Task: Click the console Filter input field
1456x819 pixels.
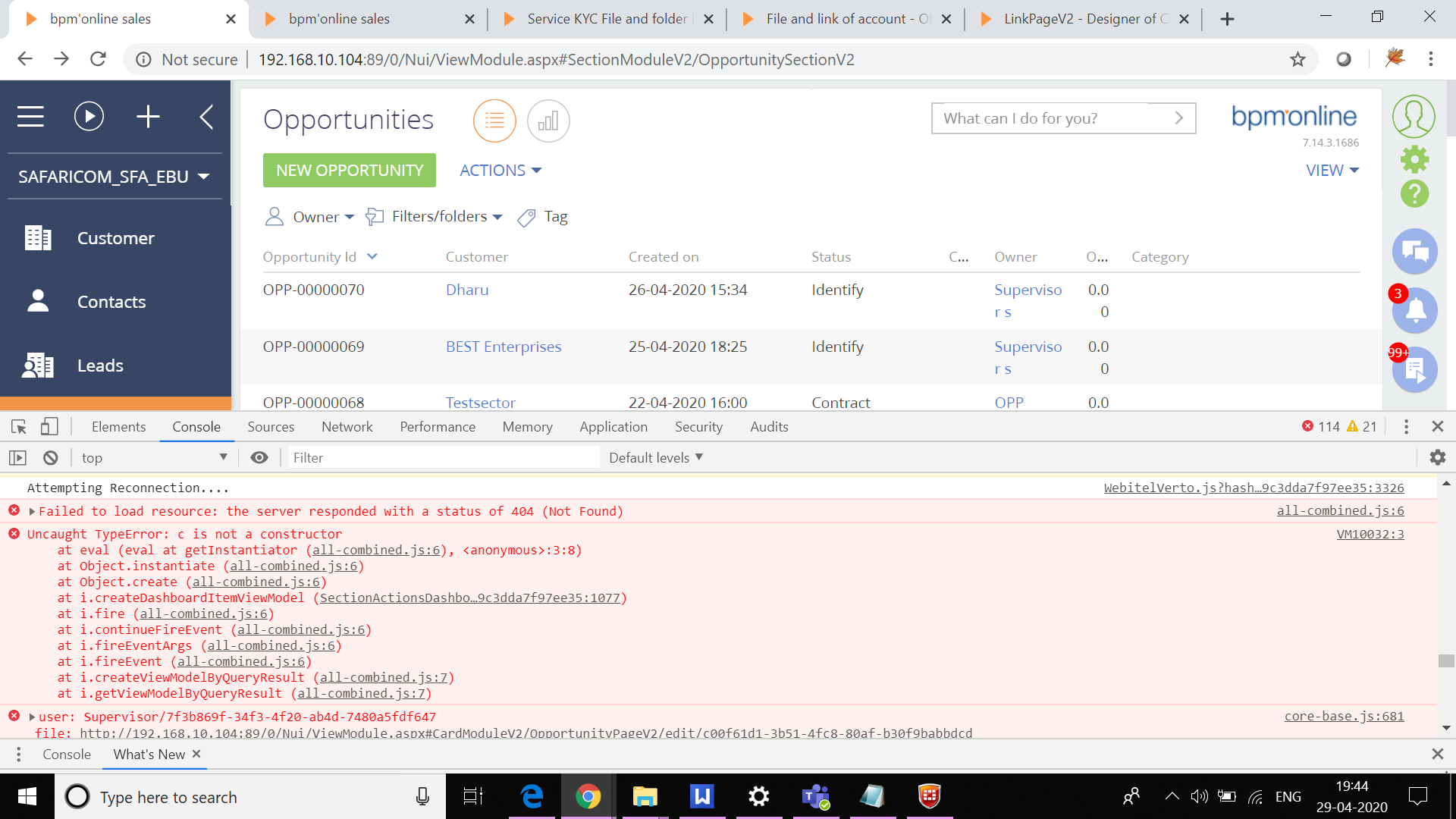Action: pos(444,458)
